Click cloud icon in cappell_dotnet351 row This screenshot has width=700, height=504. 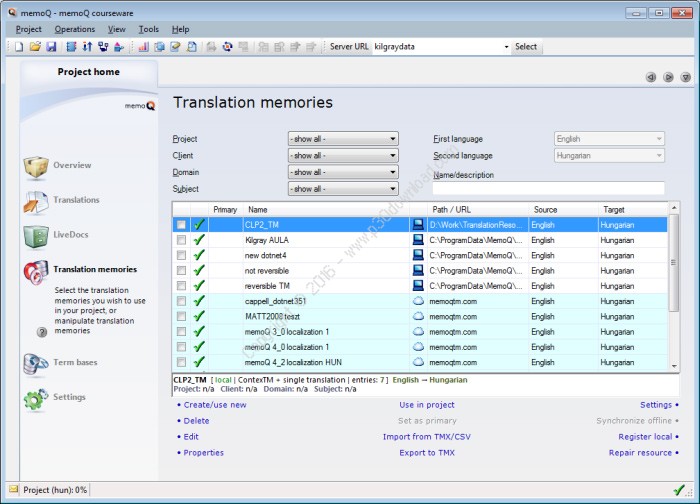(x=418, y=301)
